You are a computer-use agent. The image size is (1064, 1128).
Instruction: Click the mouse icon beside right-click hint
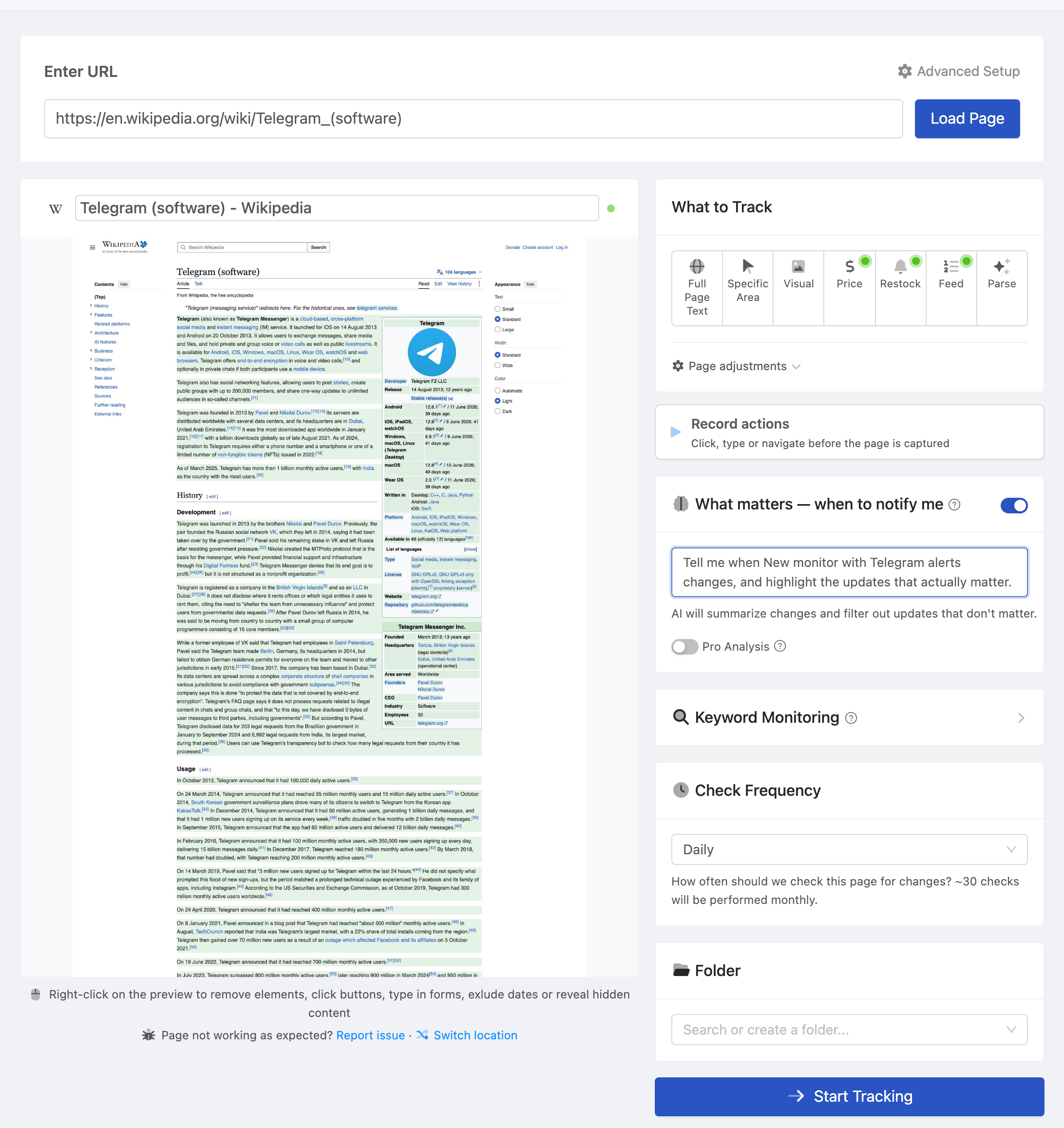tap(36, 995)
